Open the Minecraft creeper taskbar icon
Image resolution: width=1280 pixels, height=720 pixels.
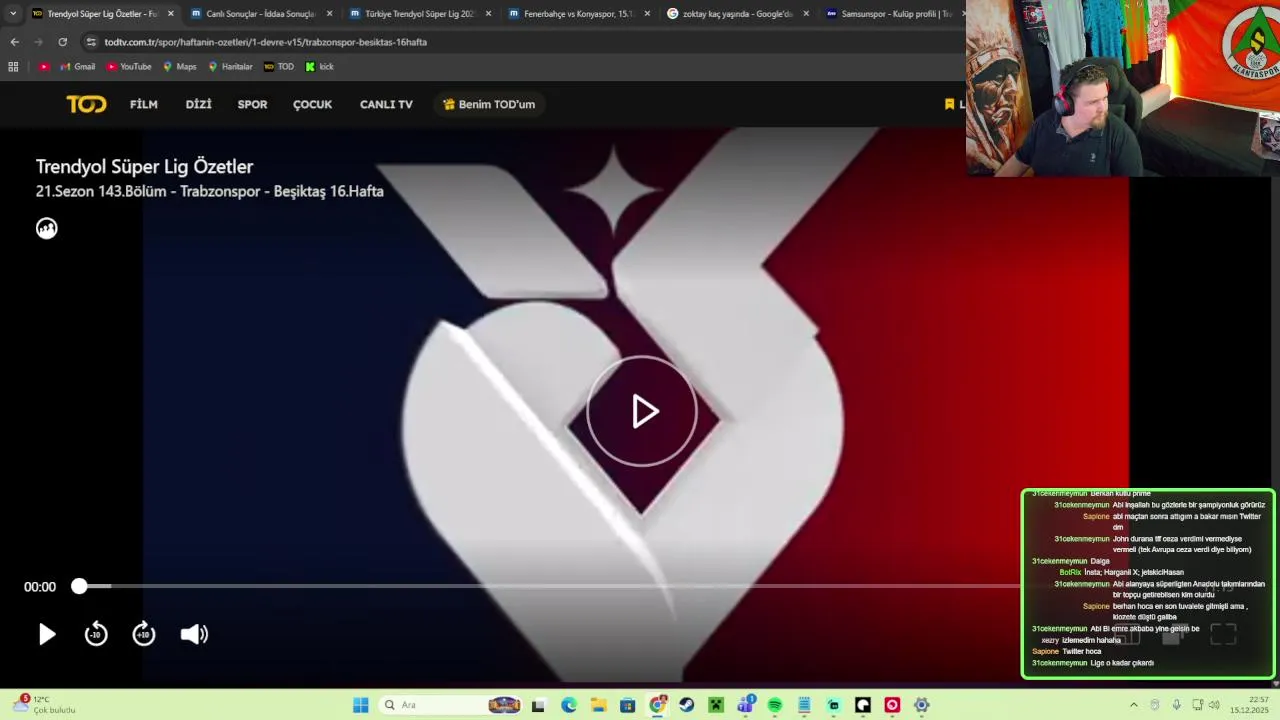716,705
